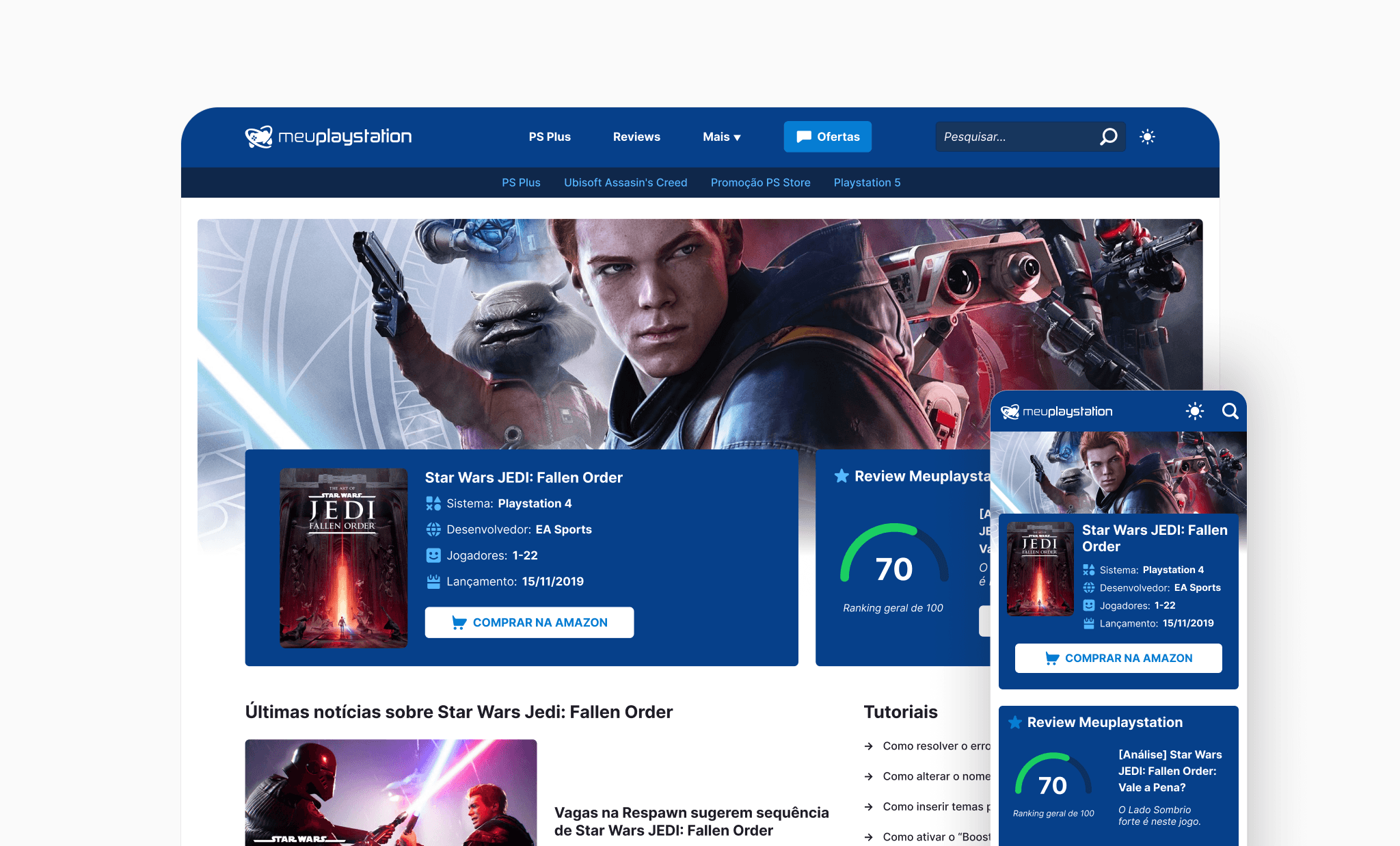1400x846 pixels.
Task: Click the Desenvolvedor globe icon in the desktop card
Action: [x=433, y=529]
